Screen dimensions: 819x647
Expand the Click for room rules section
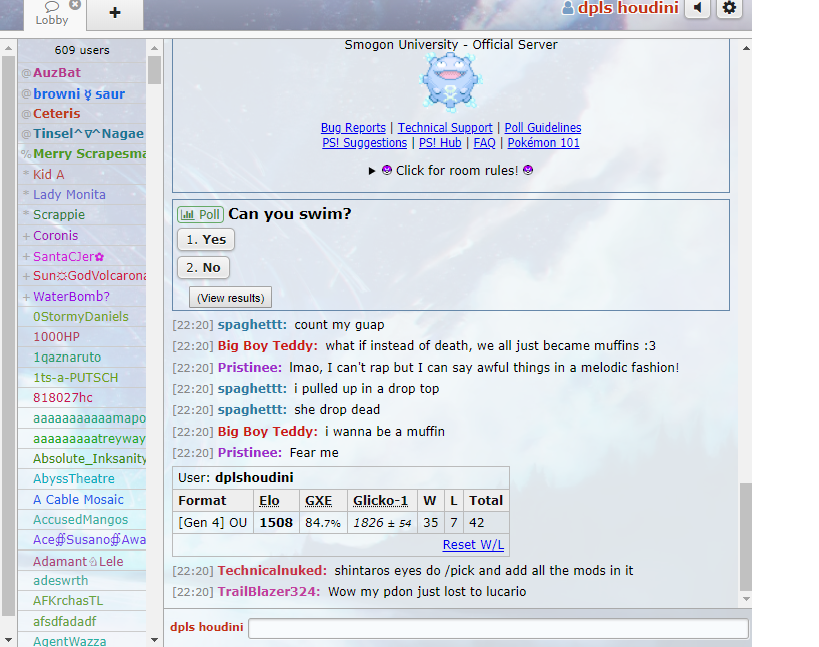[x=451, y=171]
